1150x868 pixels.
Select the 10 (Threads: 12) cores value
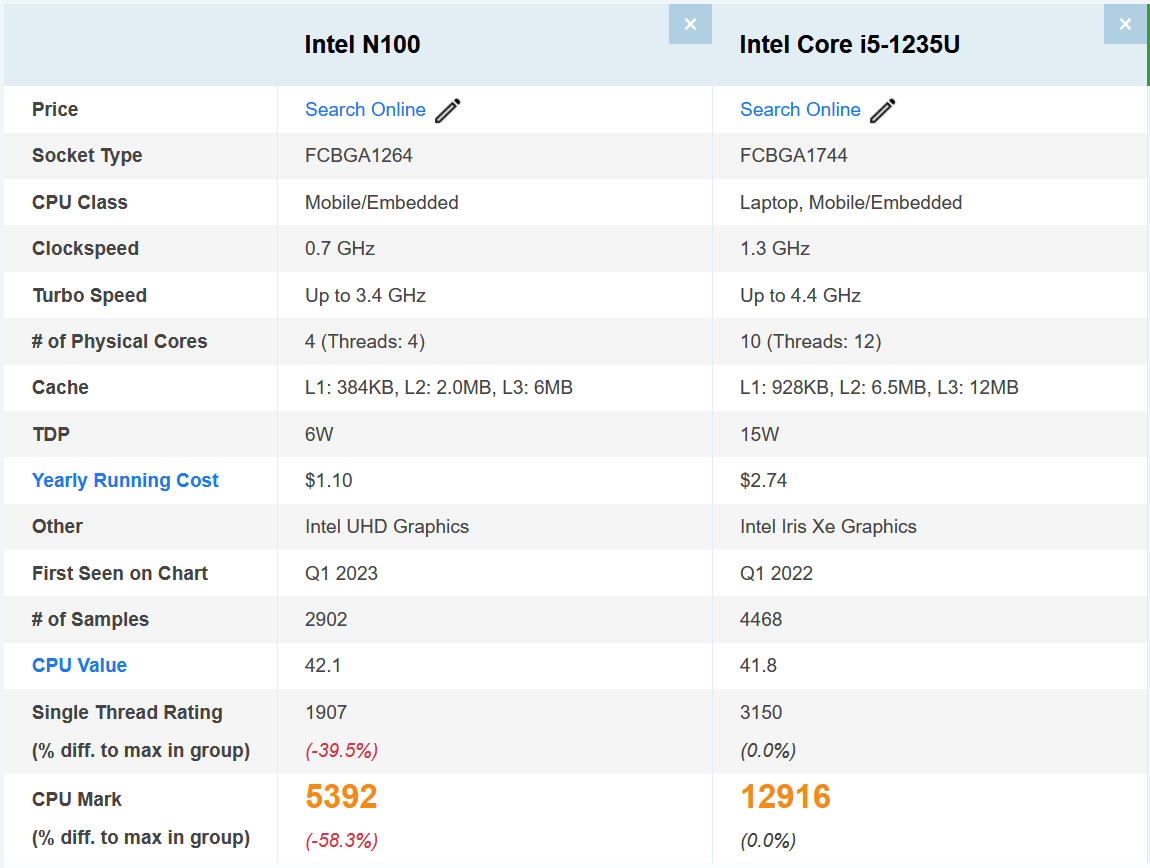coord(810,342)
